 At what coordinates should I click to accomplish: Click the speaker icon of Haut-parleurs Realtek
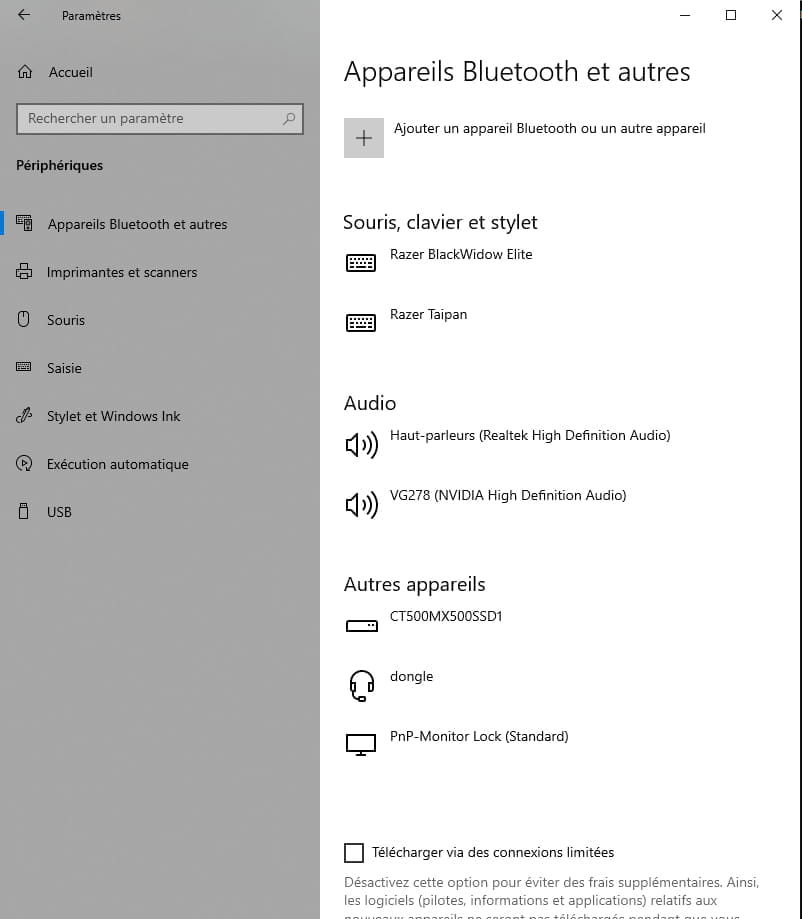(x=362, y=445)
